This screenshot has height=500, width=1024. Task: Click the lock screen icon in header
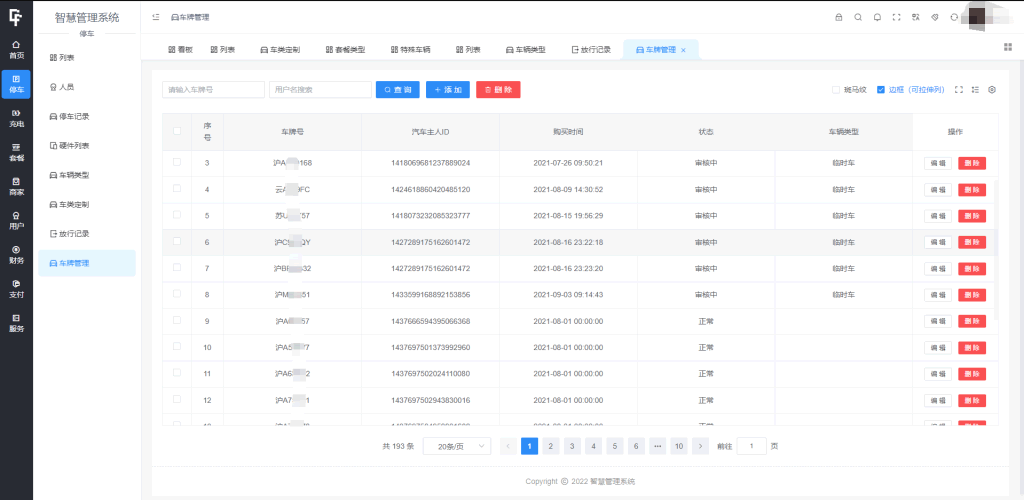pyautogui.click(x=839, y=17)
